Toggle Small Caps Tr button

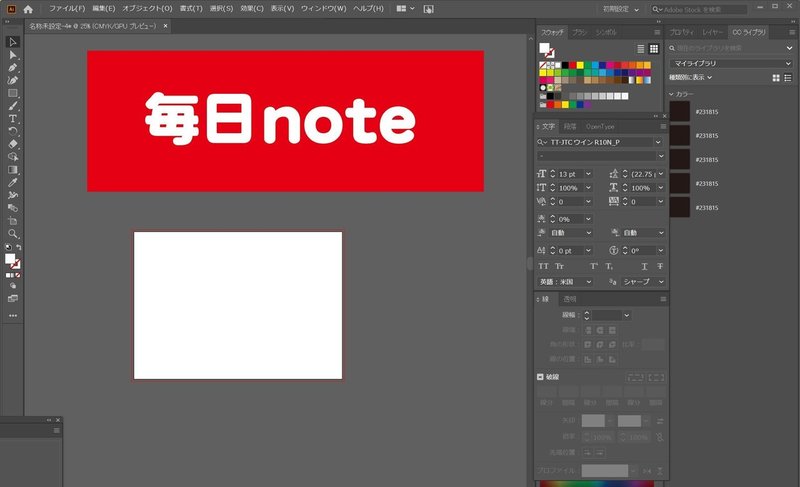(x=559, y=266)
